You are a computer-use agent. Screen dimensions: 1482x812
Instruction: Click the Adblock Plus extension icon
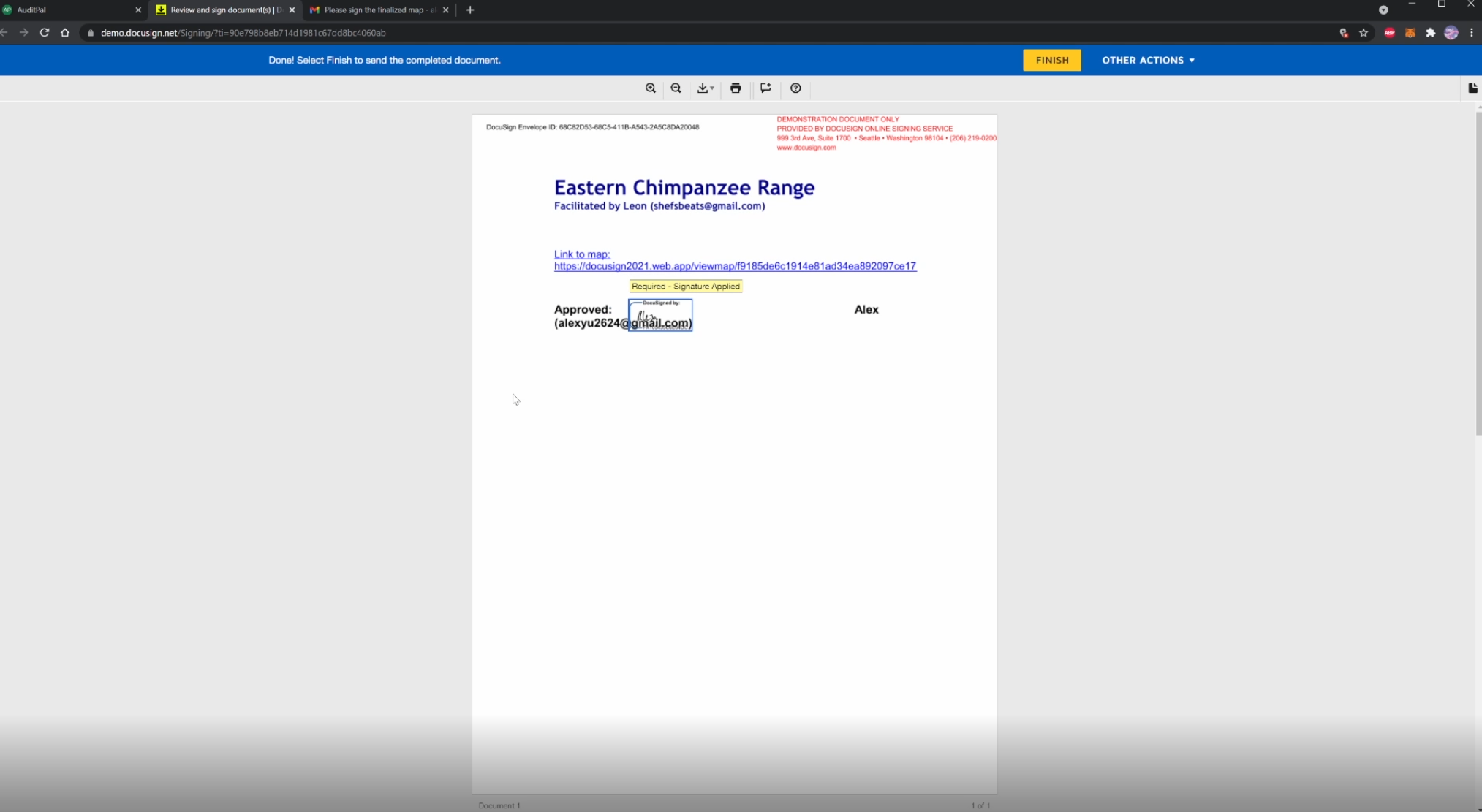[1389, 33]
